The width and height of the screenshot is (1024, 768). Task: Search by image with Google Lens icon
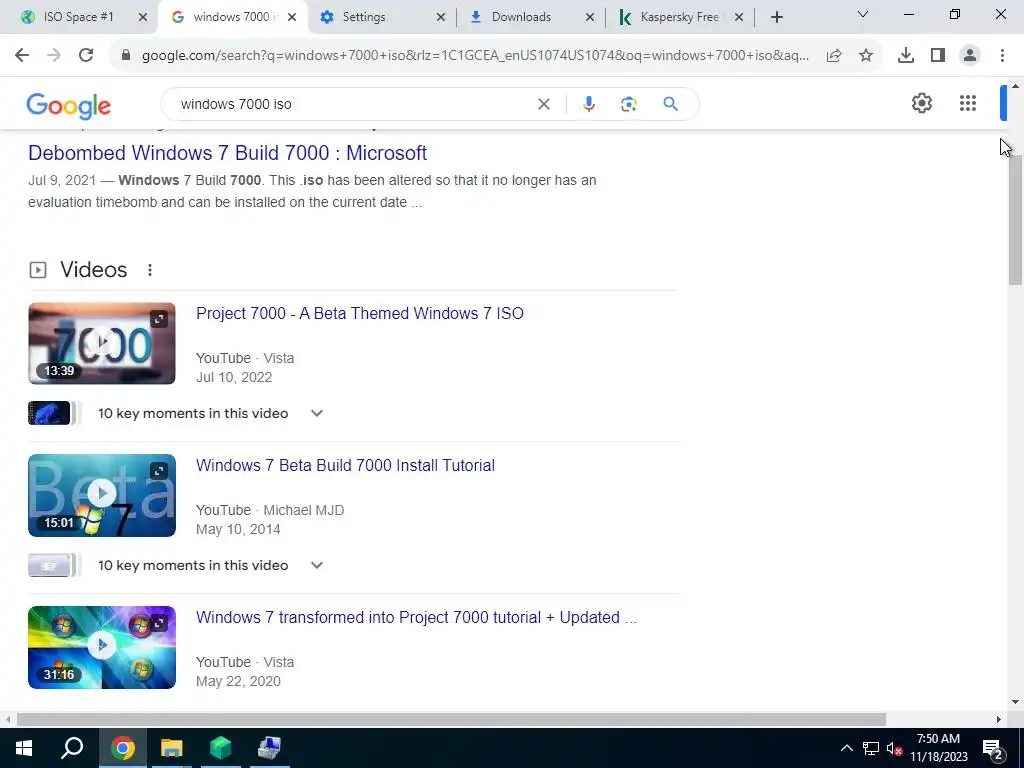coord(628,104)
